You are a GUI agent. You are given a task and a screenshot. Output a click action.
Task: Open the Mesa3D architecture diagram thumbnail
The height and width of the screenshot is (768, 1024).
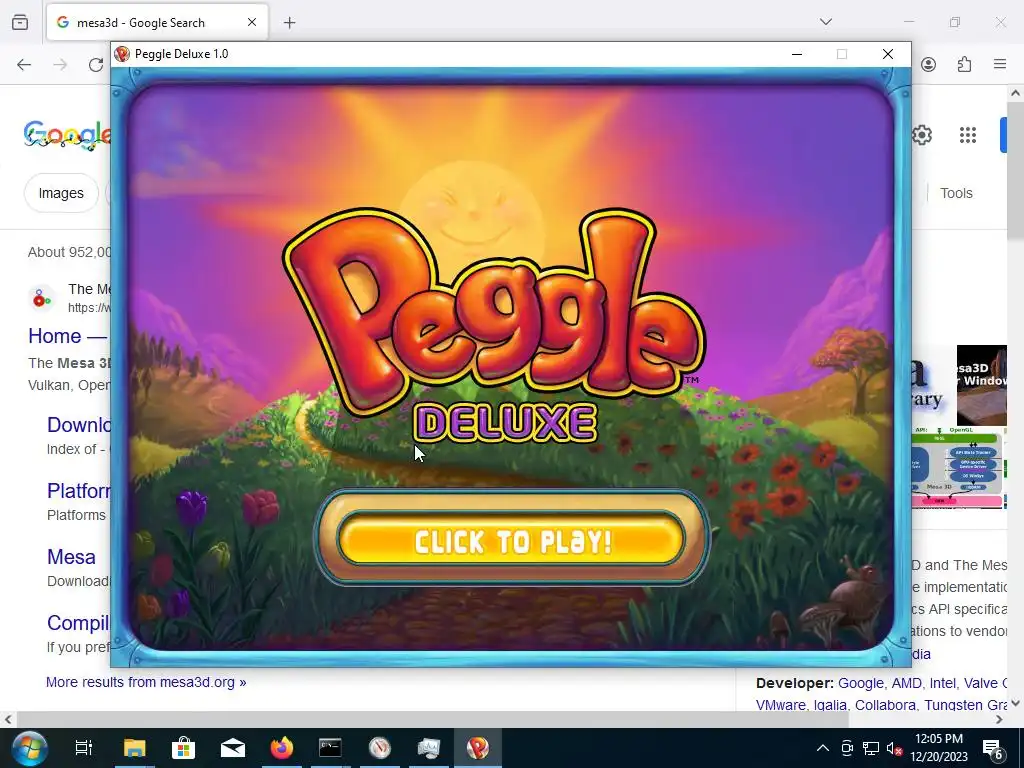957,468
